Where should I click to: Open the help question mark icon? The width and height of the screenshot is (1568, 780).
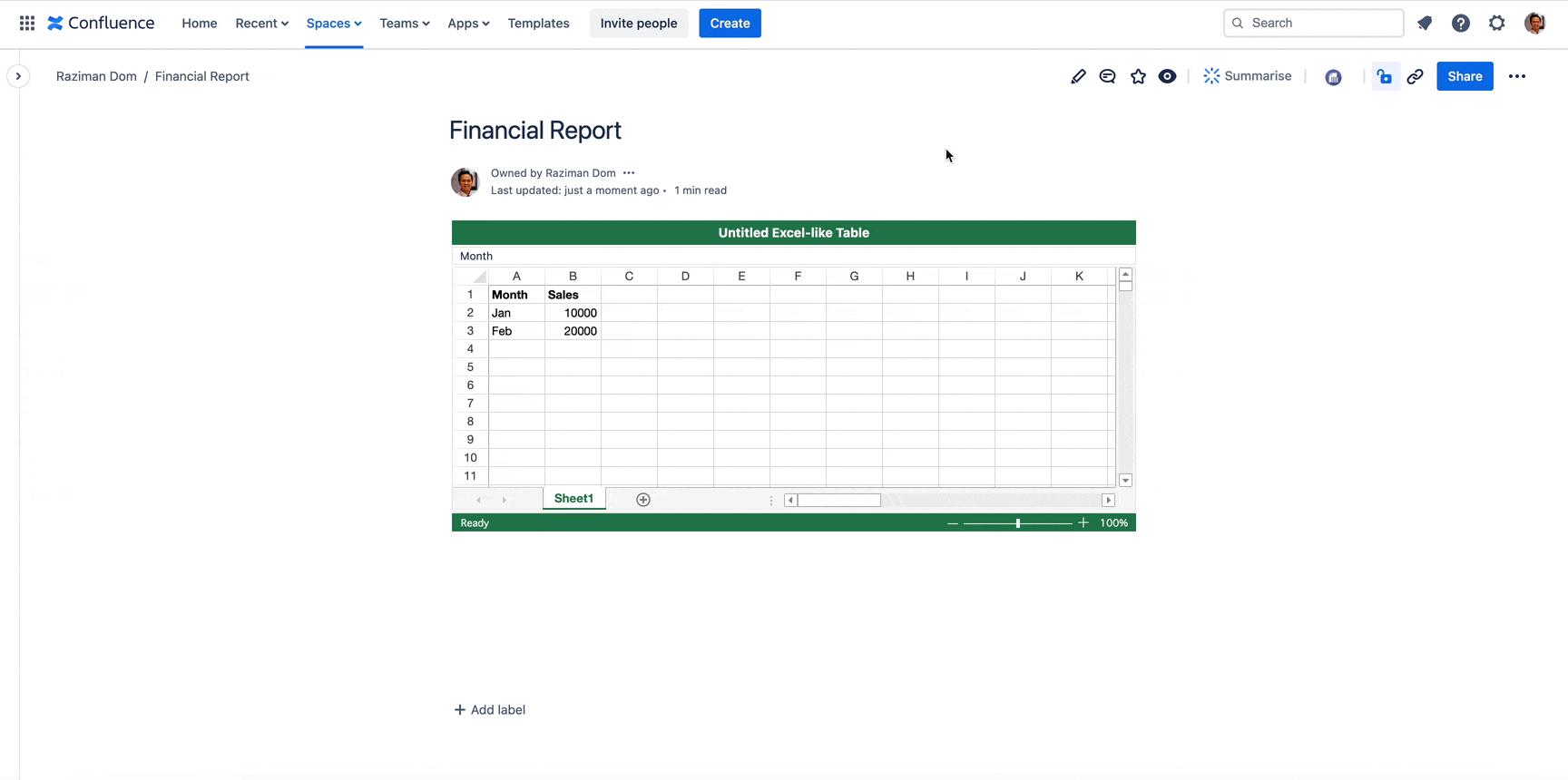point(1460,24)
